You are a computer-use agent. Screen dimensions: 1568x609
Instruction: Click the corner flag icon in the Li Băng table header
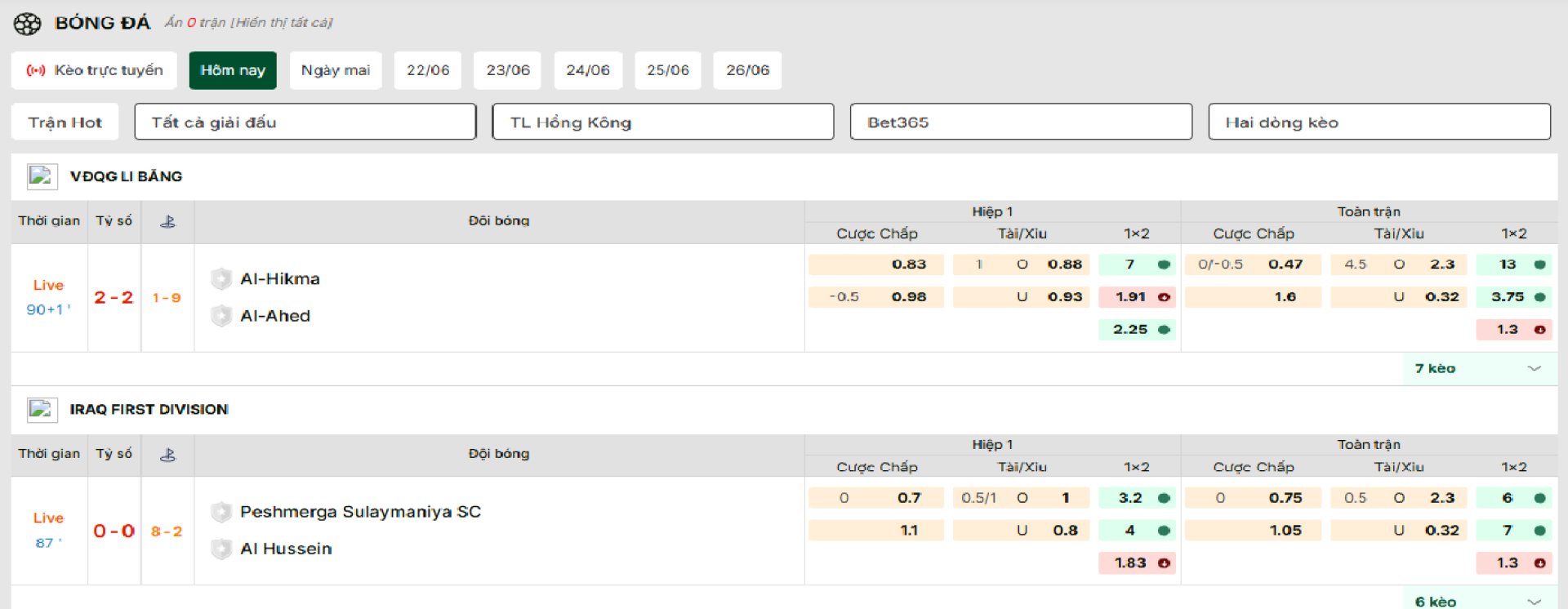coord(167,221)
